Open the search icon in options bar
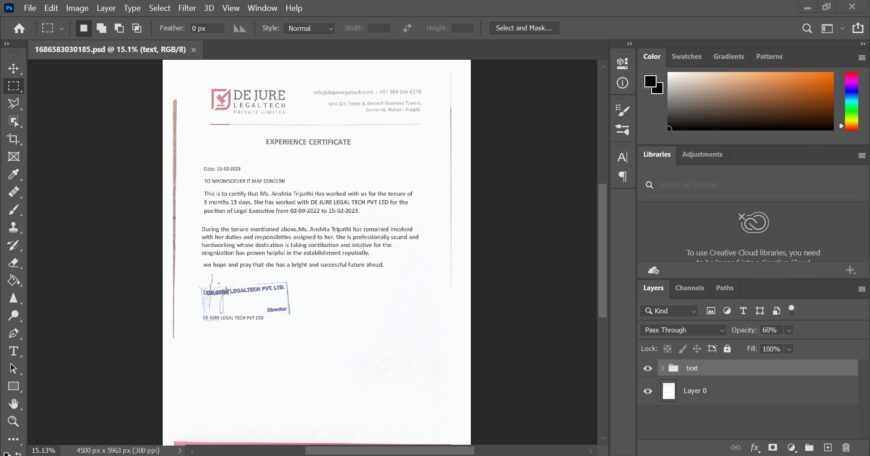 [807, 28]
